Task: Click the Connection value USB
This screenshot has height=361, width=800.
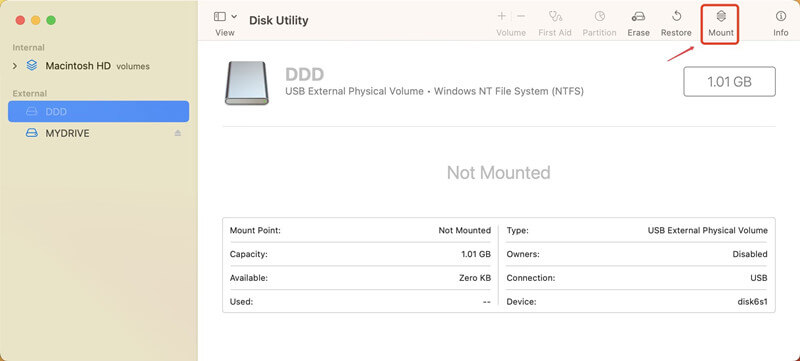Action: [x=759, y=278]
